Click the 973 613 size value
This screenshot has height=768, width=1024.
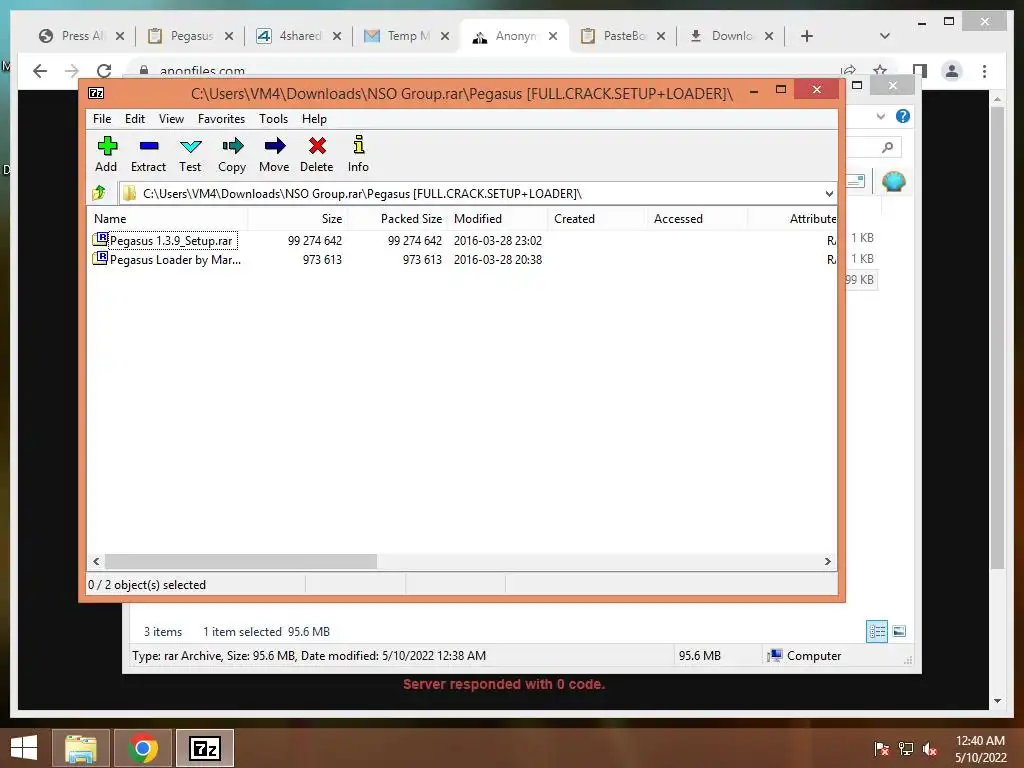click(x=322, y=260)
